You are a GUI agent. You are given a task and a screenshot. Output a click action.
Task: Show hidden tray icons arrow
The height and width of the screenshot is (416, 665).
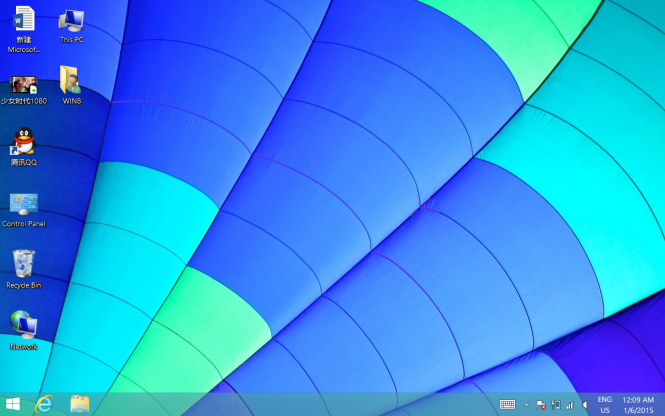pos(526,405)
